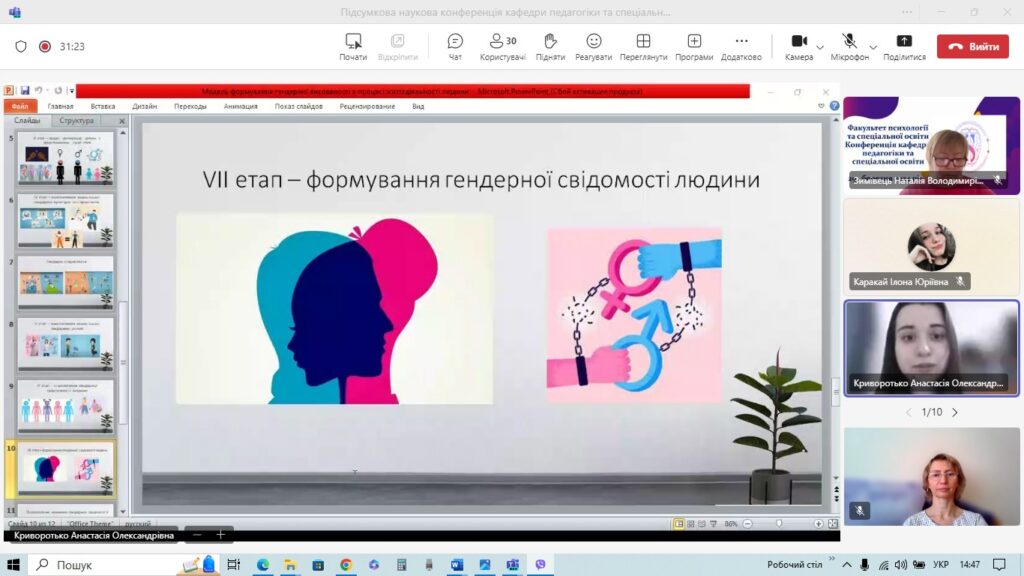1024x576 pixels.
Task: Click the zoom-in plus in PowerPoint status bar
Action: 818,524
